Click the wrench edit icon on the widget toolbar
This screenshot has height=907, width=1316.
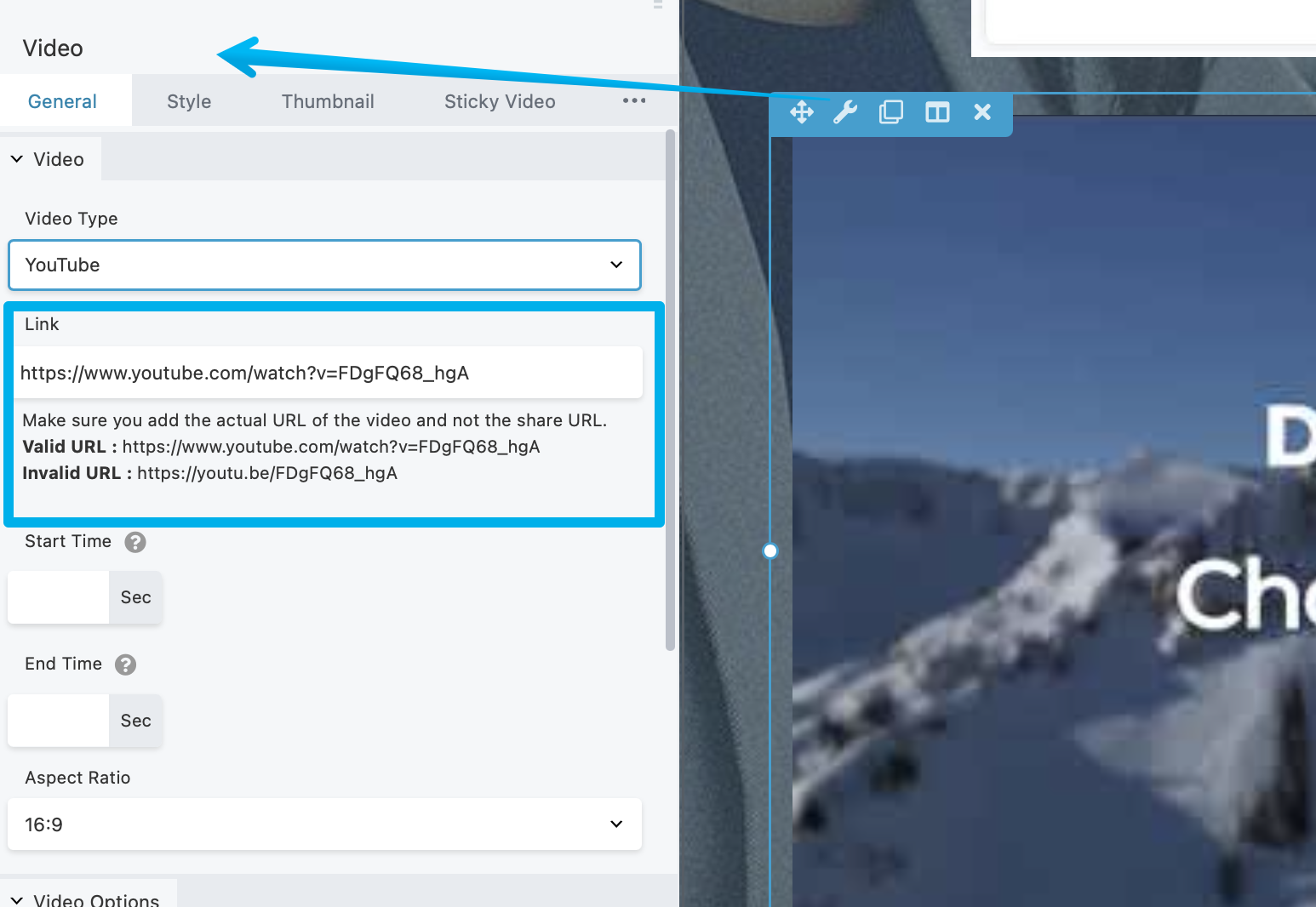[x=846, y=111]
